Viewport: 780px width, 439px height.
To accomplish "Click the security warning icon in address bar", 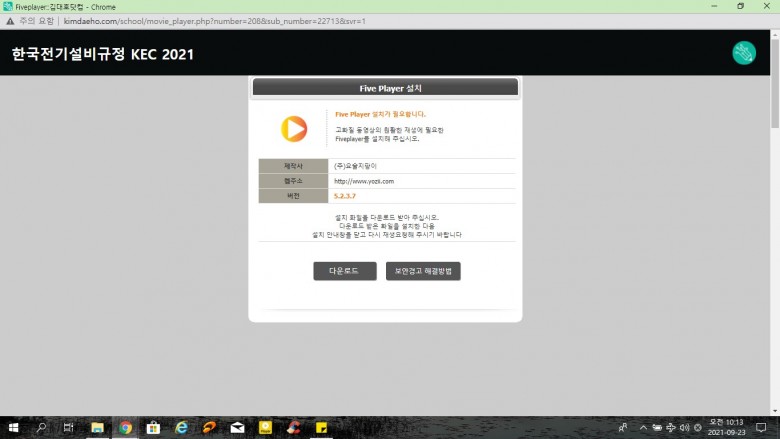I will point(11,20).
